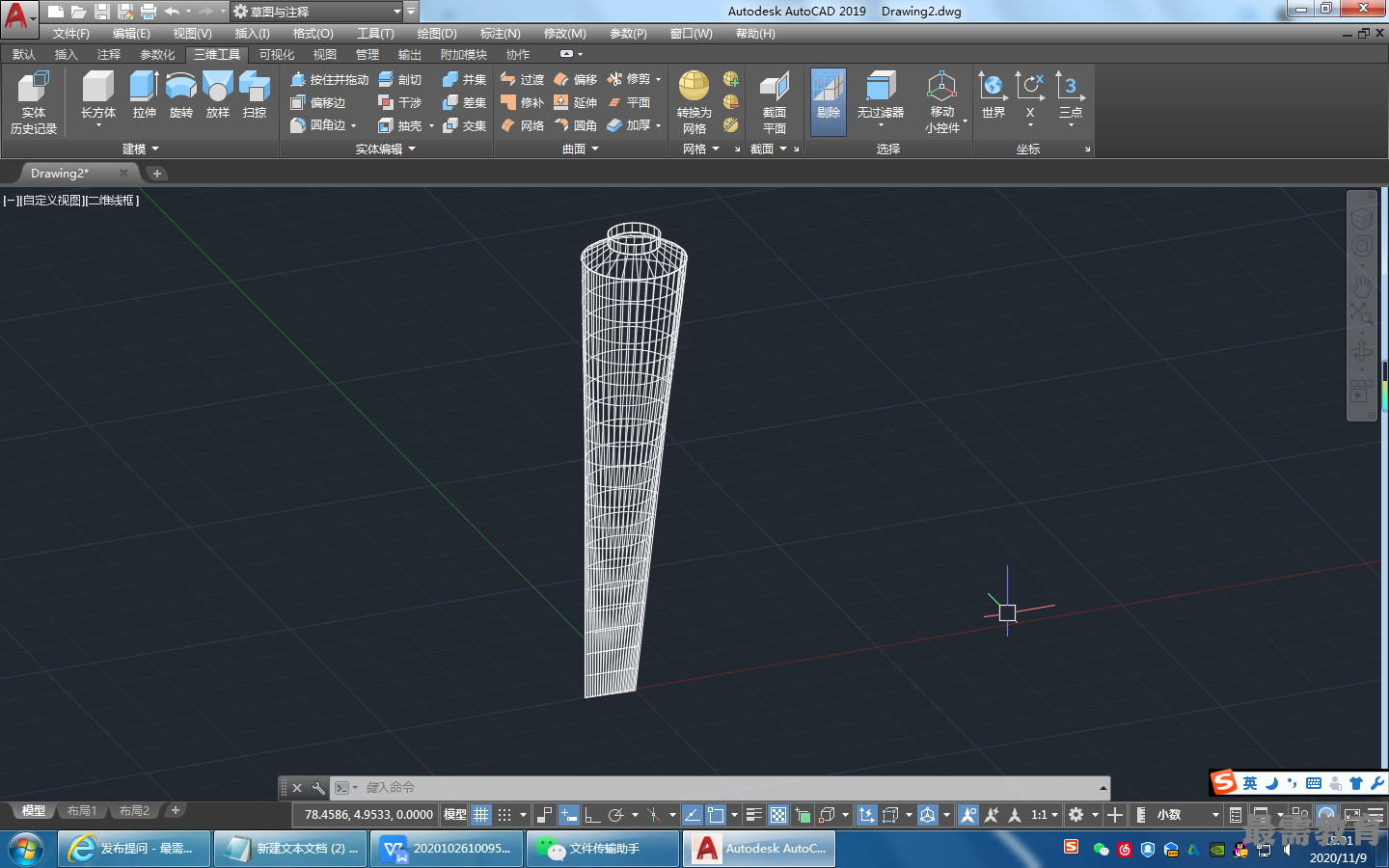Open workspace dropdown 草图与注释

click(316, 12)
